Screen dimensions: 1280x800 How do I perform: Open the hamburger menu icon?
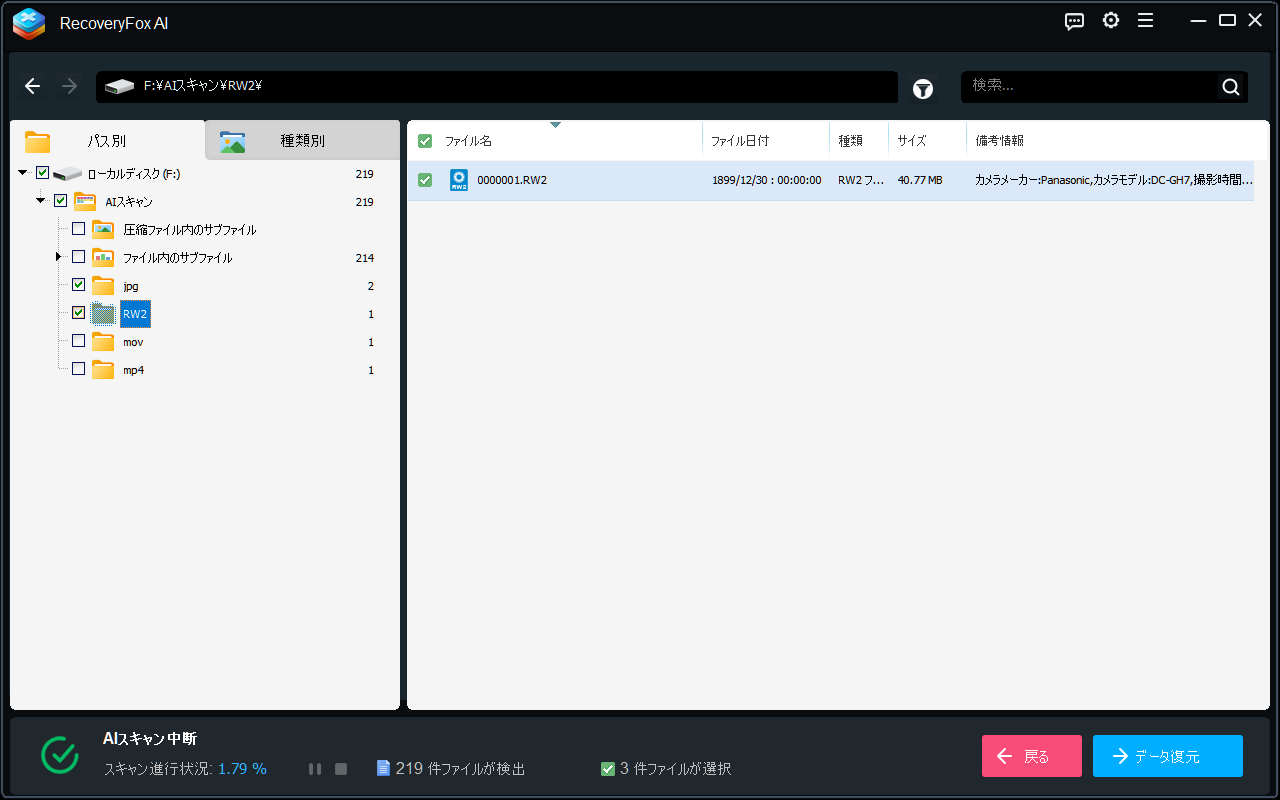[1146, 21]
